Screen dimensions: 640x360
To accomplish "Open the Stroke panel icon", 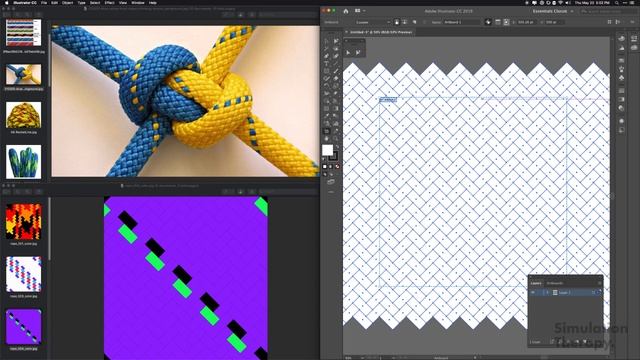I will (x=621, y=90).
